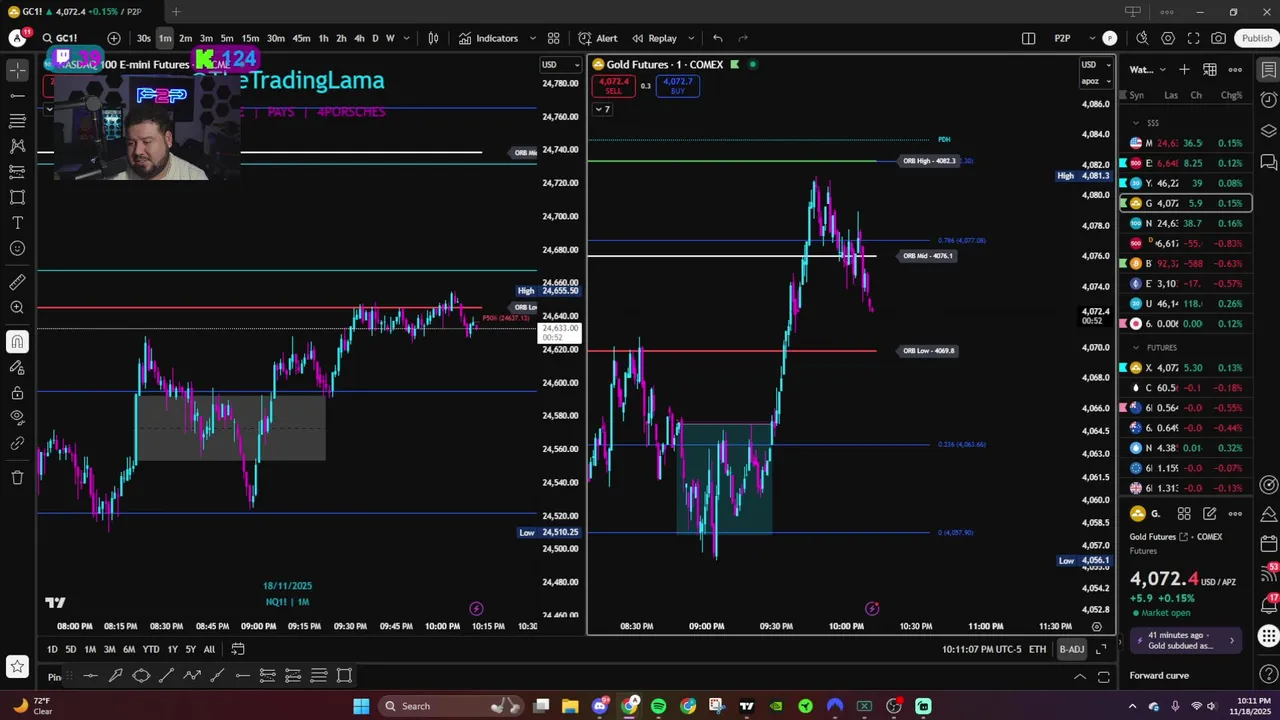Open the quick search lightning icon

click(1142, 38)
